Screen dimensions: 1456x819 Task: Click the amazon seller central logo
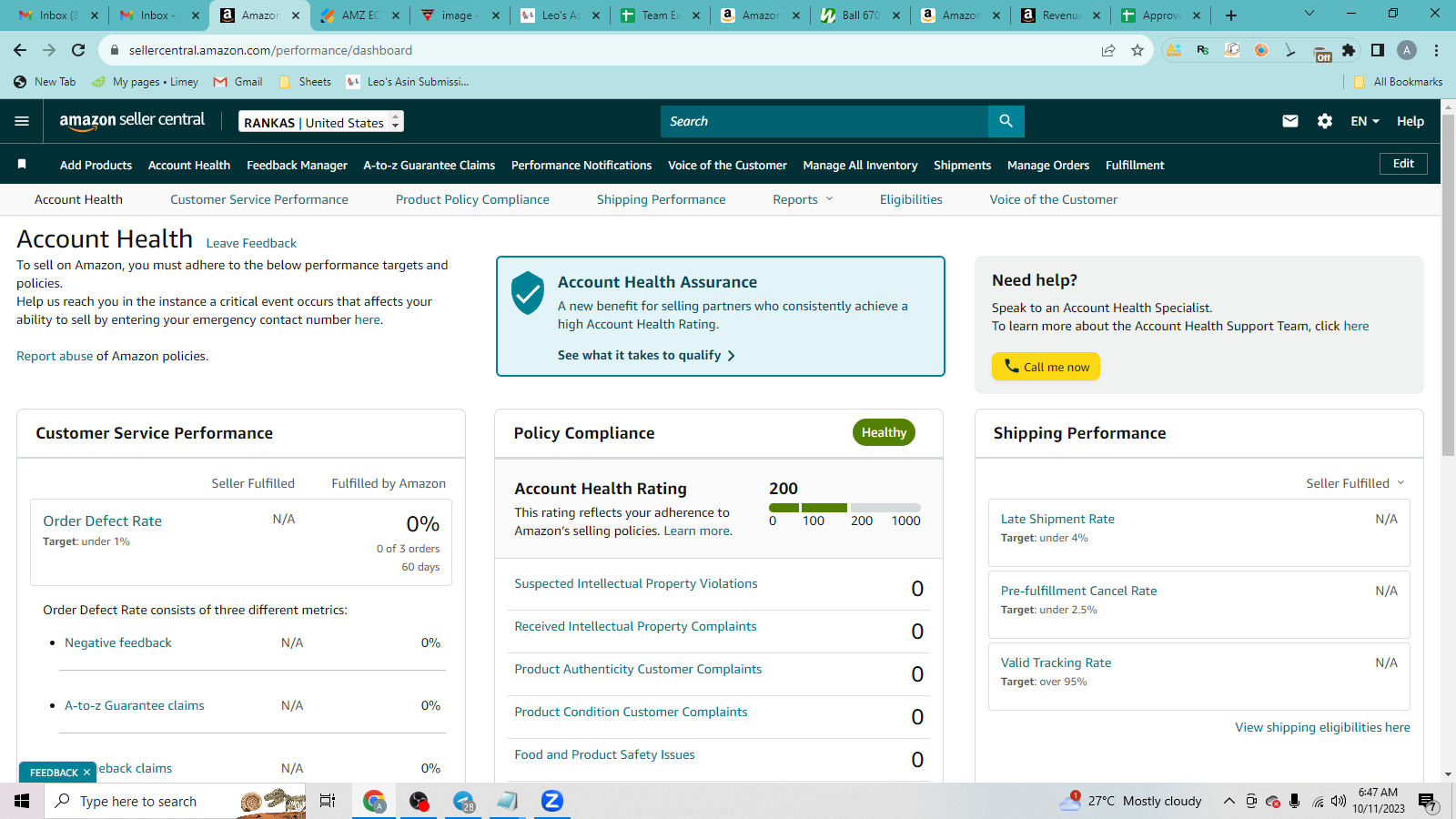(132, 121)
